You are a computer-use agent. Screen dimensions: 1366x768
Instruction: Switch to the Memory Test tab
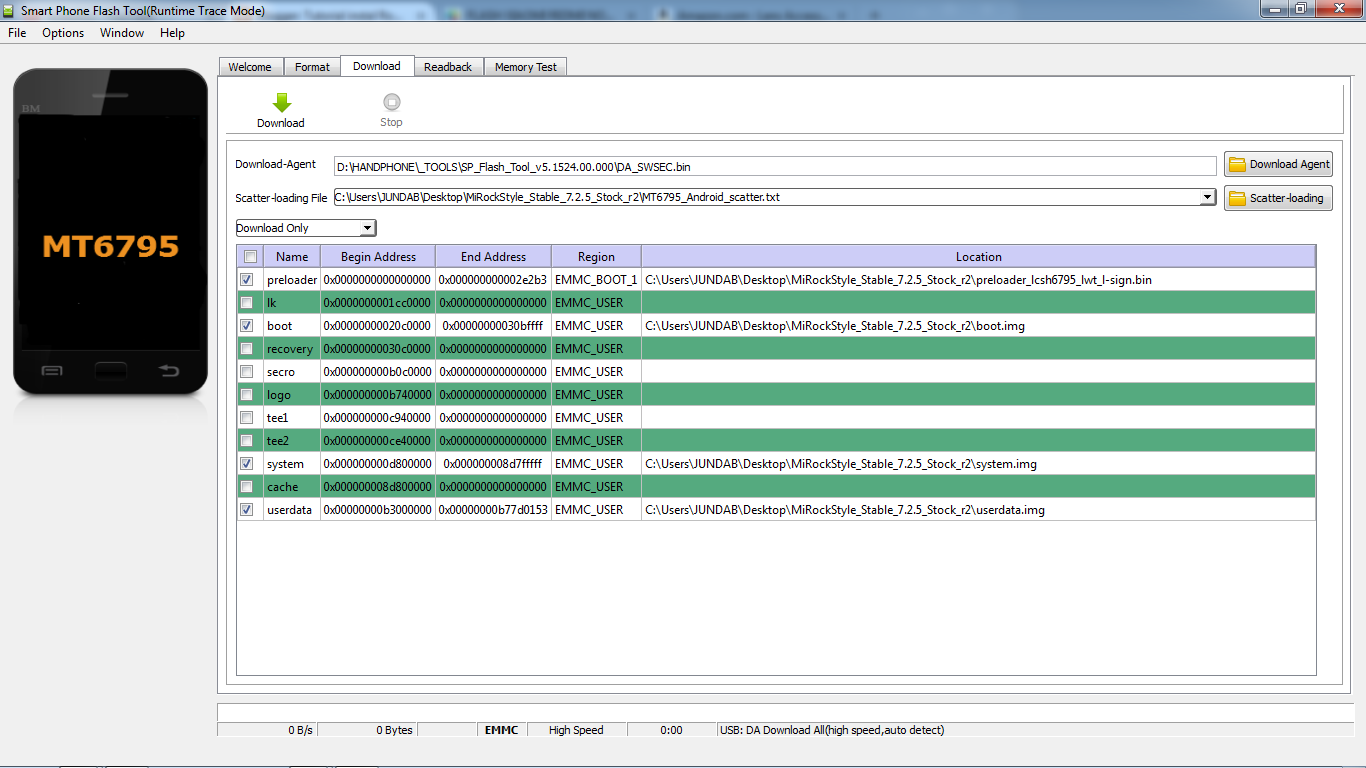click(x=526, y=67)
